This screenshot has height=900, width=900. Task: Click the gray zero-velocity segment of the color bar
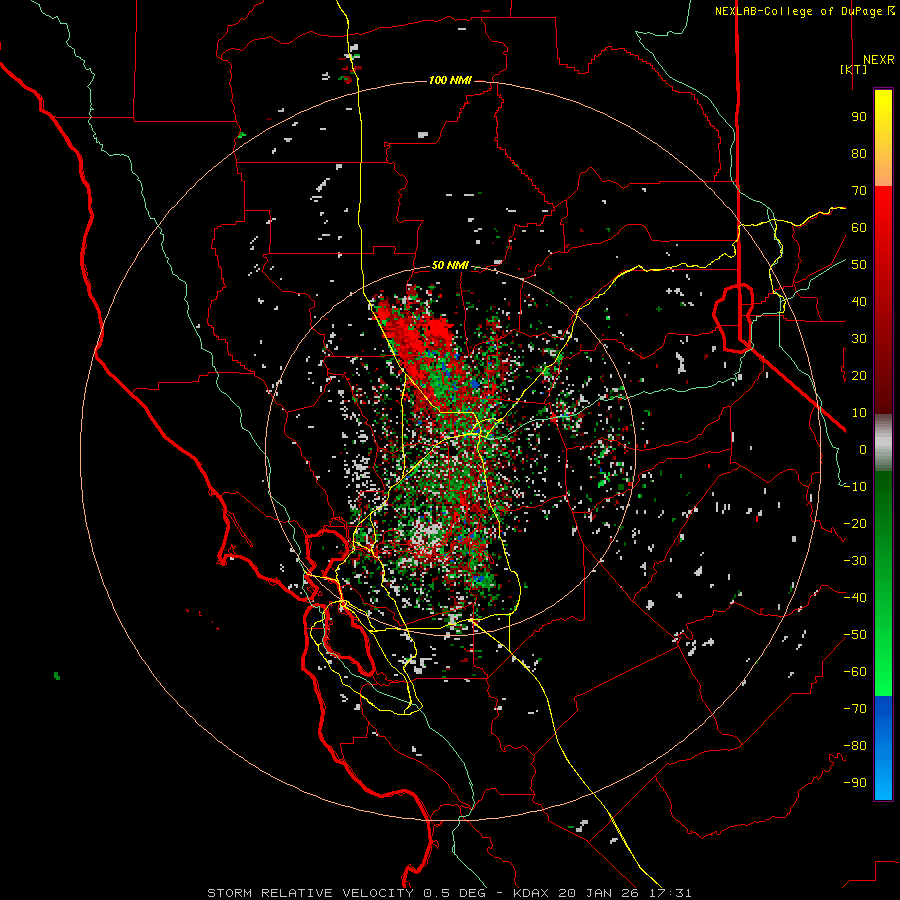883,443
